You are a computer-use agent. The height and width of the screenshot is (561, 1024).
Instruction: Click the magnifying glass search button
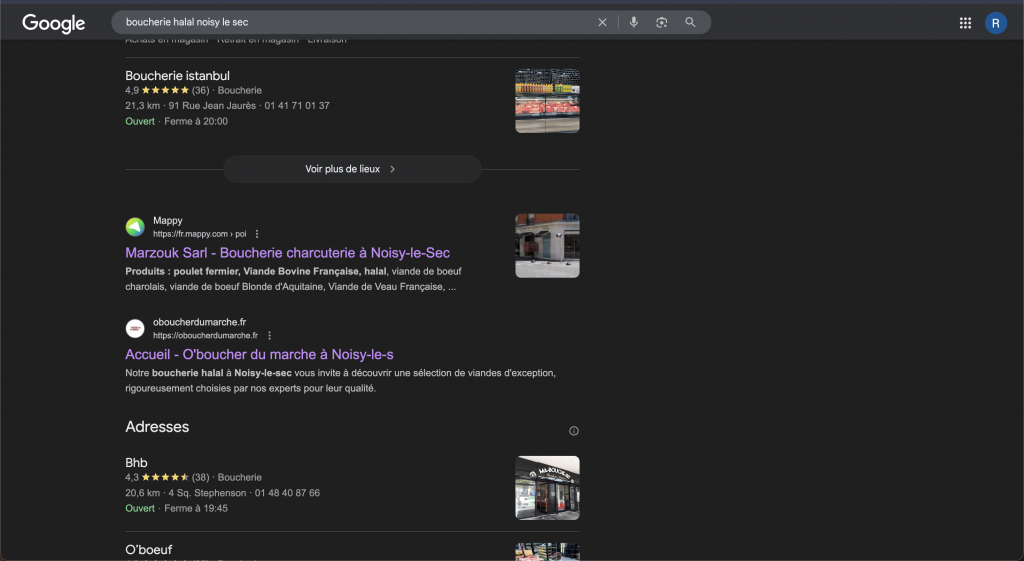coord(690,22)
